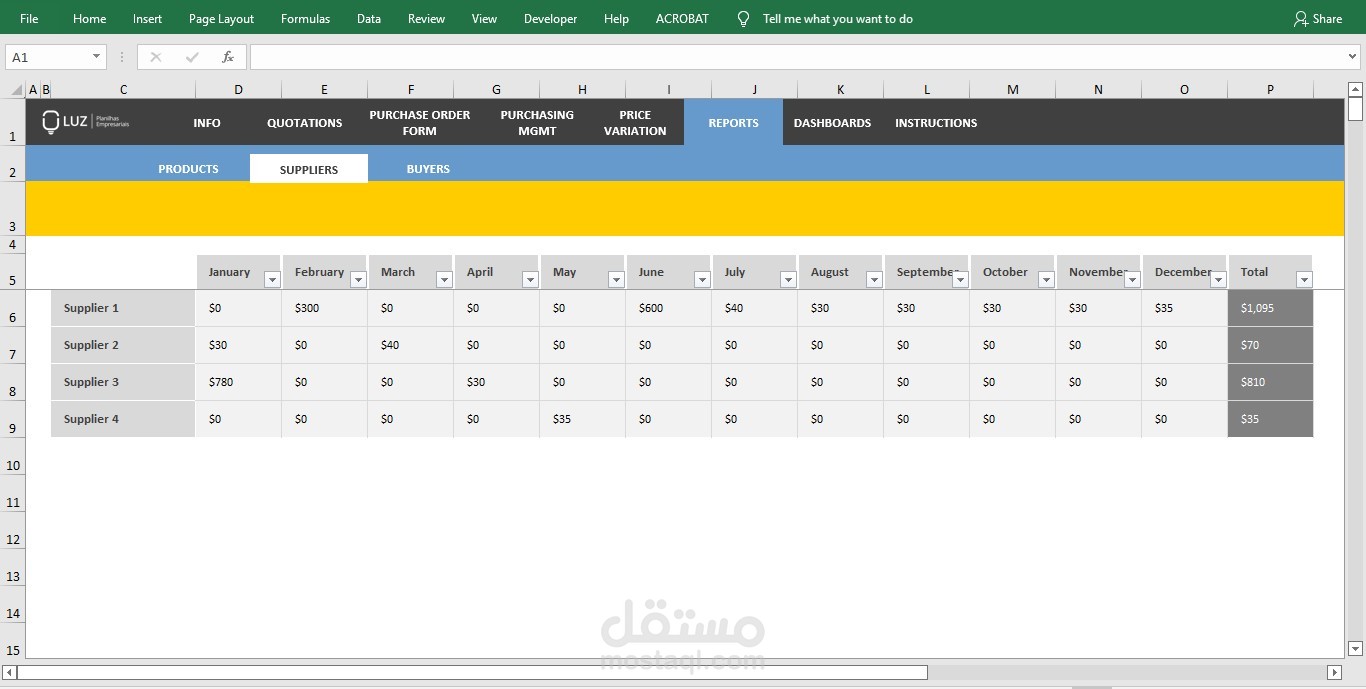The image size is (1366, 689).
Task: Select the $1,095 total cell
Action: pos(1270,308)
